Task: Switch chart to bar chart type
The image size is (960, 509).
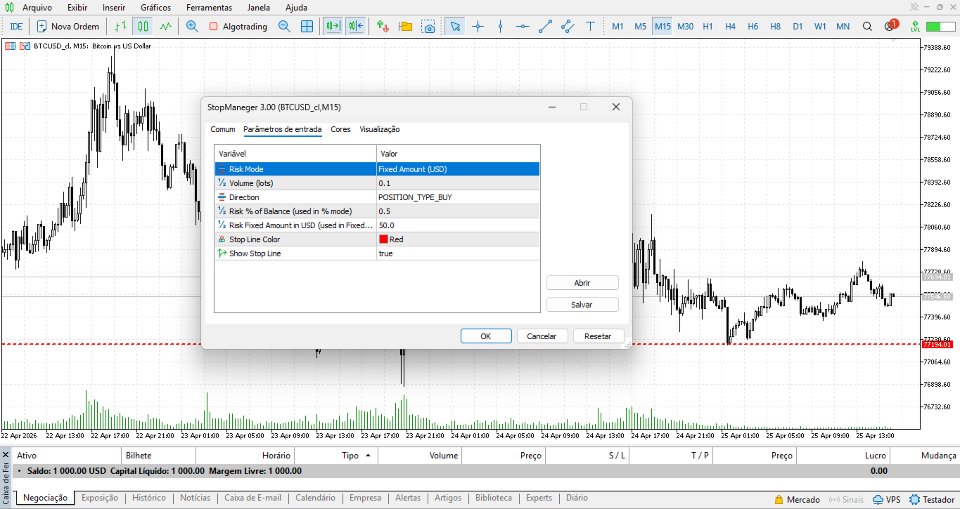Action: click(x=121, y=26)
